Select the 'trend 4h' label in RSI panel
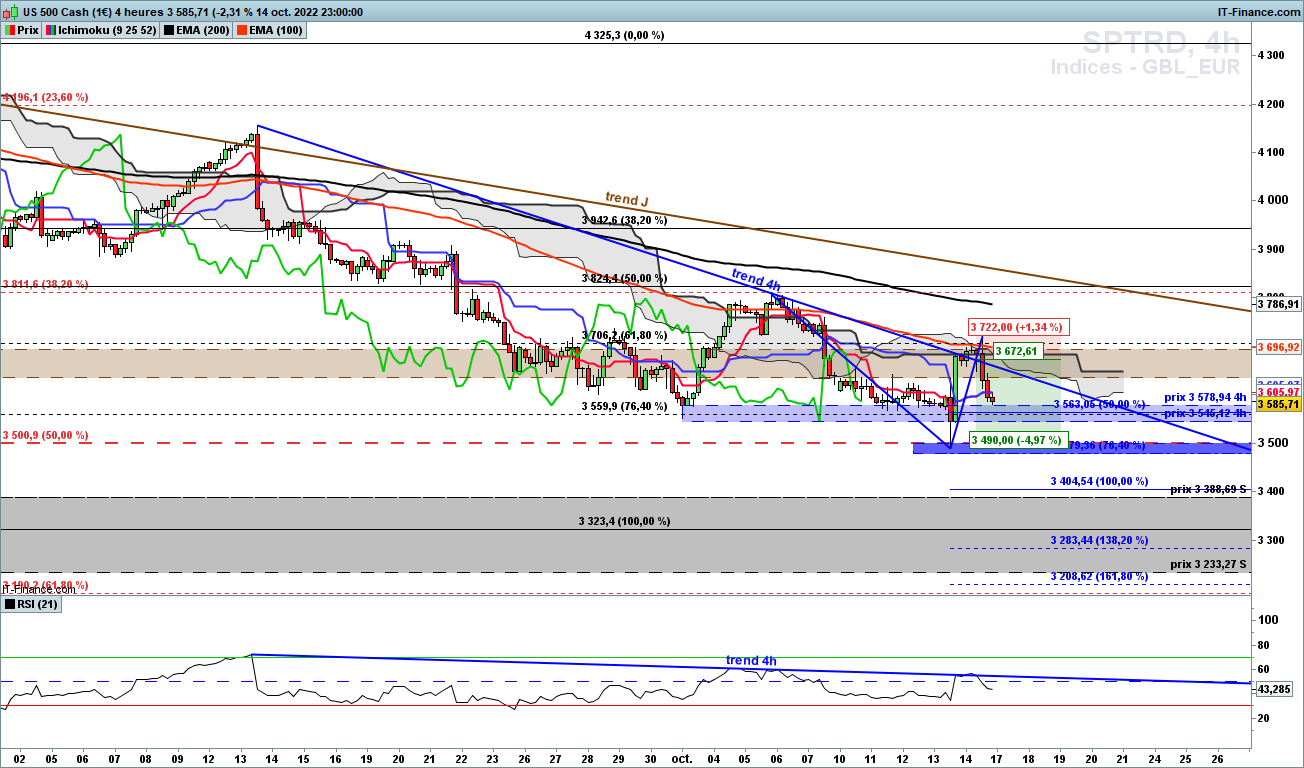The height and width of the screenshot is (768, 1304). coord(751,661)
